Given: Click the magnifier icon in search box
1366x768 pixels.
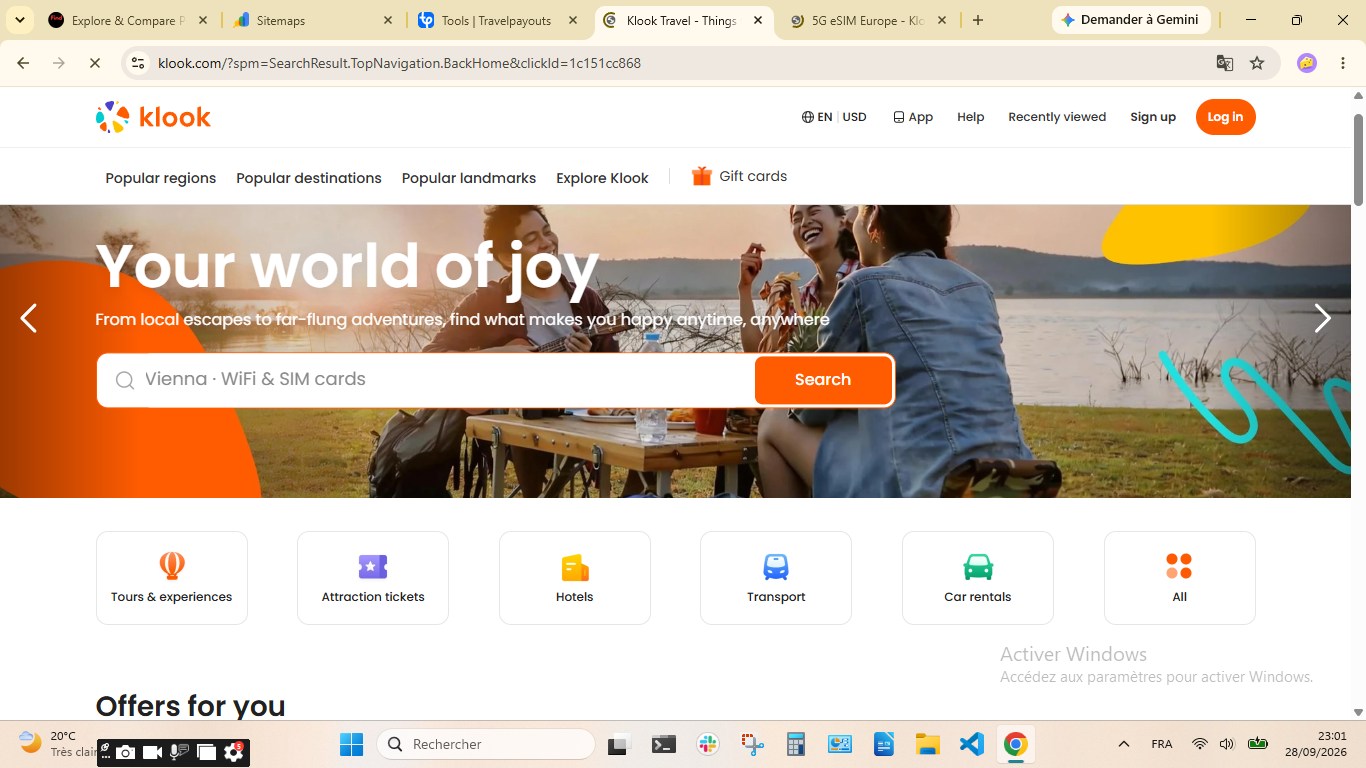Looking at the screenshot, I should tap(125, 380).
